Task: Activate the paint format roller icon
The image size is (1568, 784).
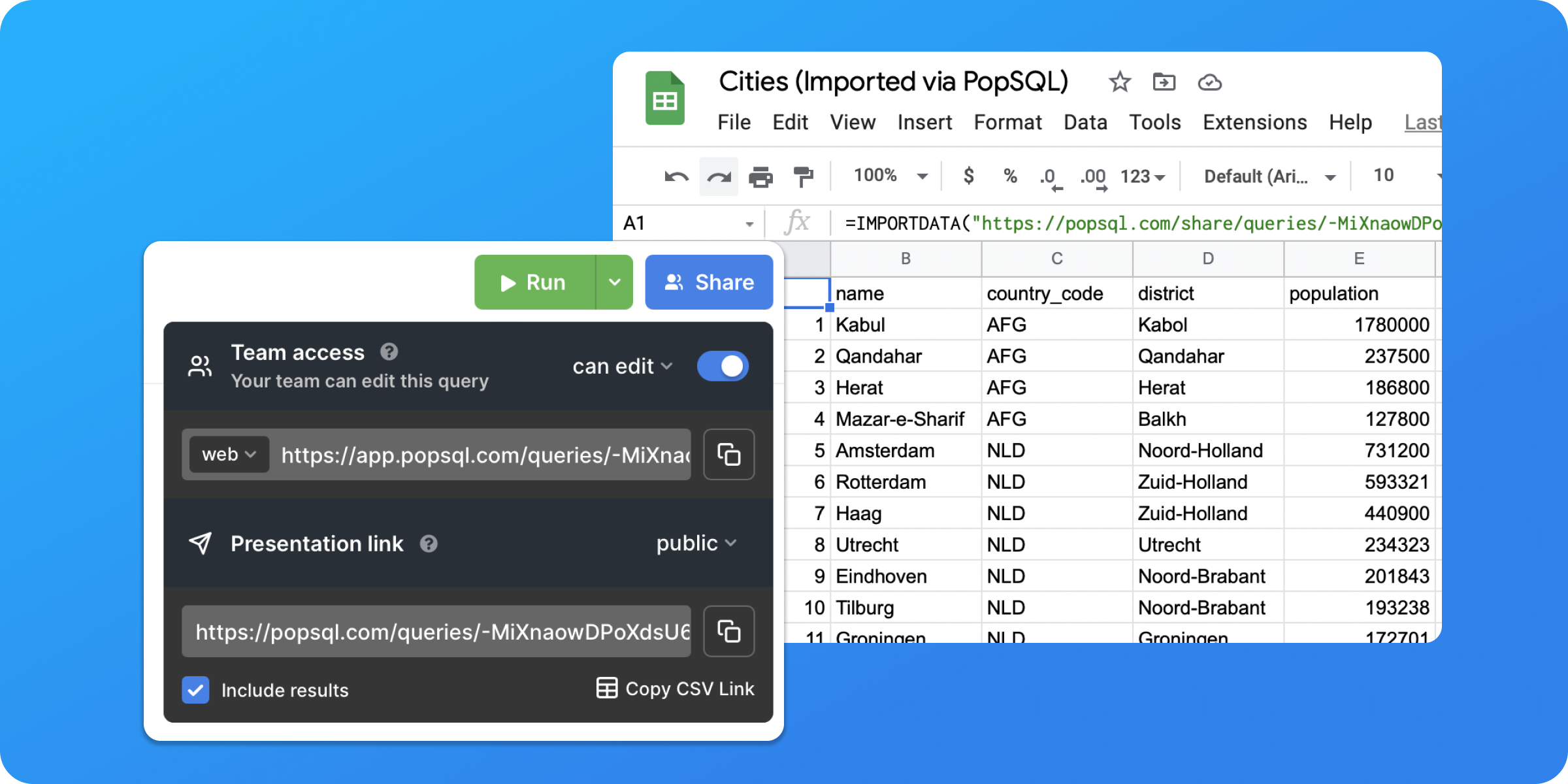Action: (803, 176)
